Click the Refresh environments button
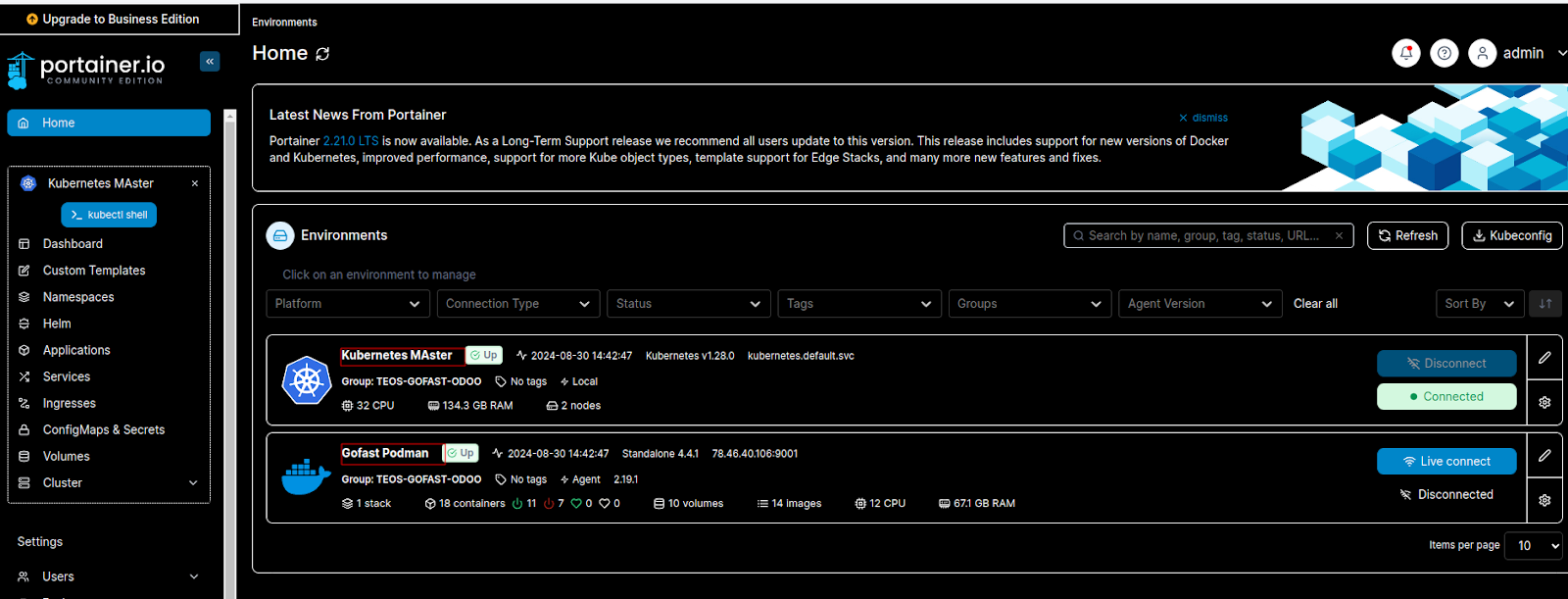Viewport: 1568px width, 599px height. tap(1407, 235)
